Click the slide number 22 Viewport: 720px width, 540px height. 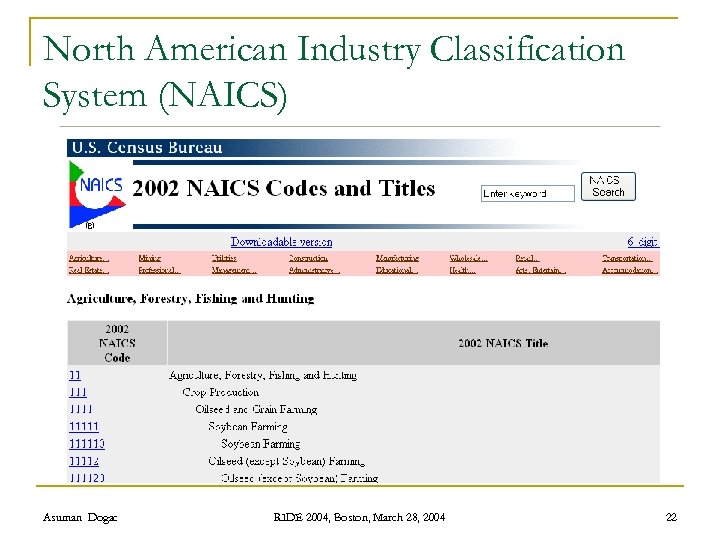pos(671,517)
